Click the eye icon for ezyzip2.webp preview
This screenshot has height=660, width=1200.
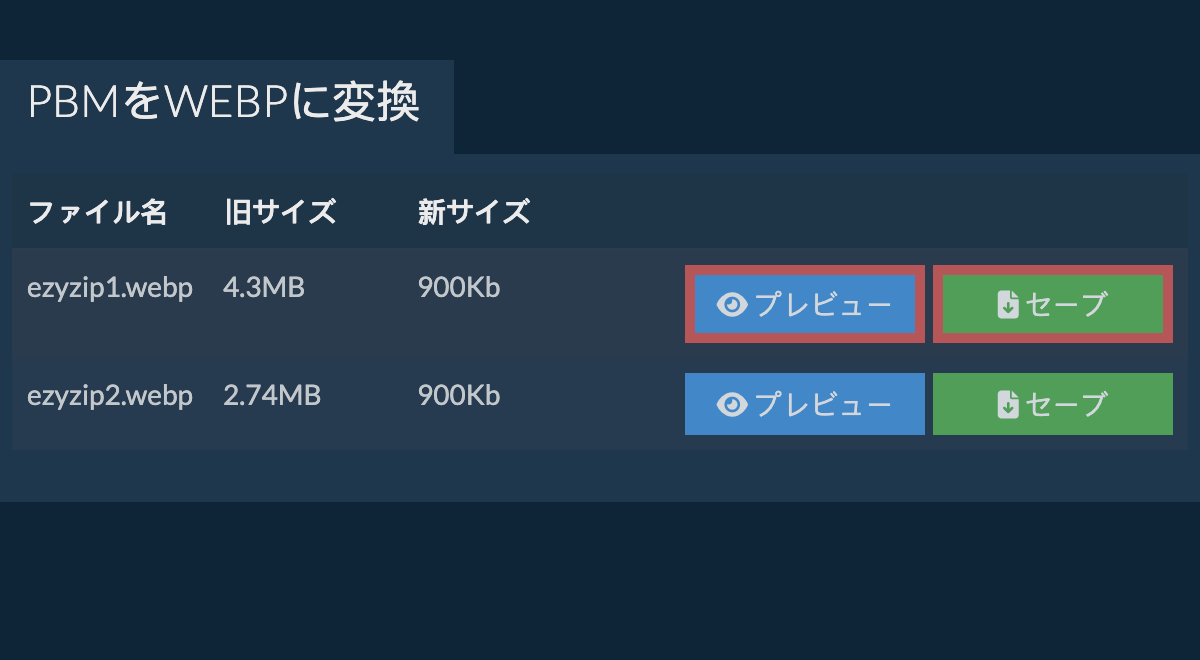[733, 405]
